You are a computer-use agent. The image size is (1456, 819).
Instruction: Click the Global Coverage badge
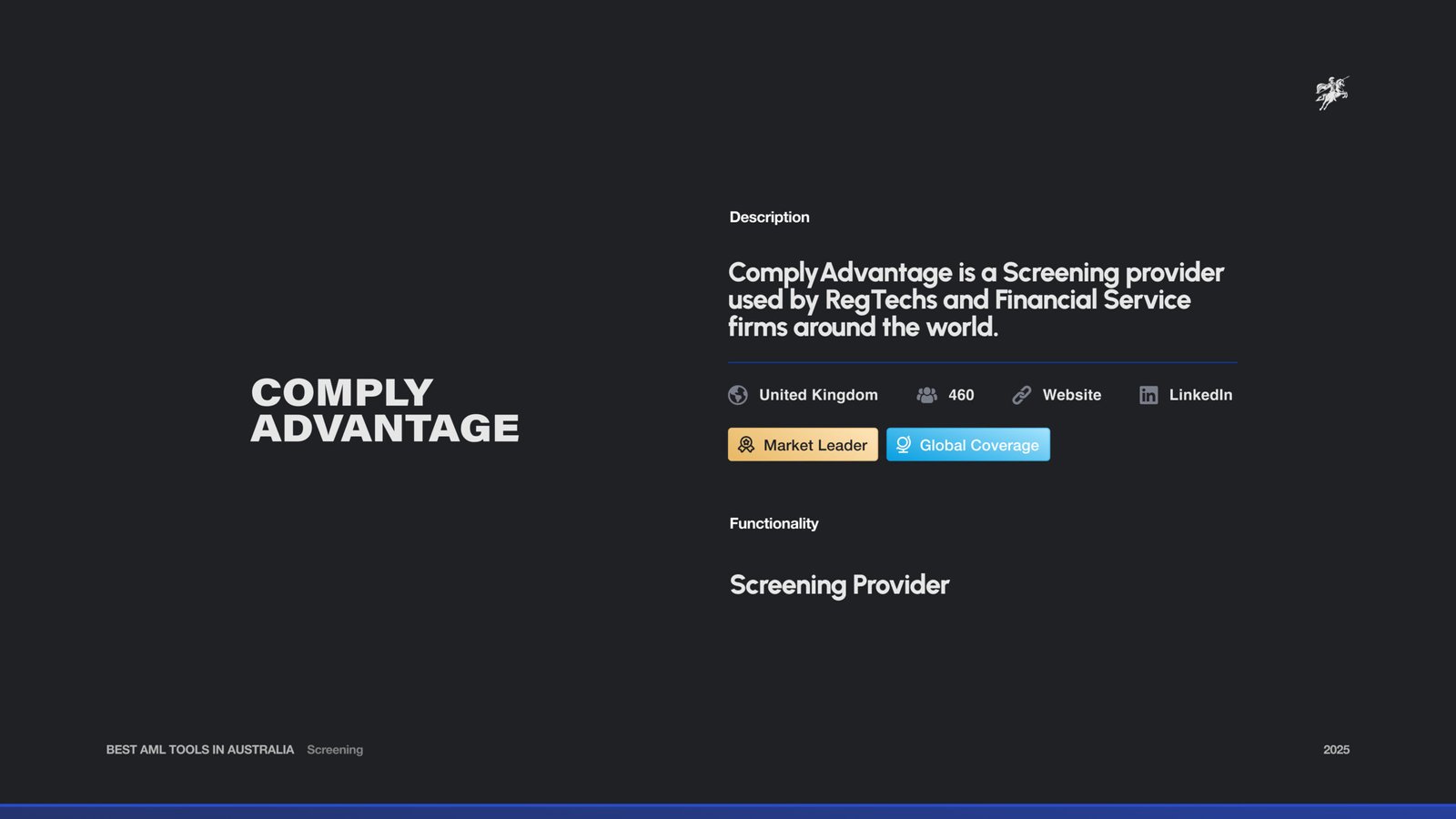(968, 444)
